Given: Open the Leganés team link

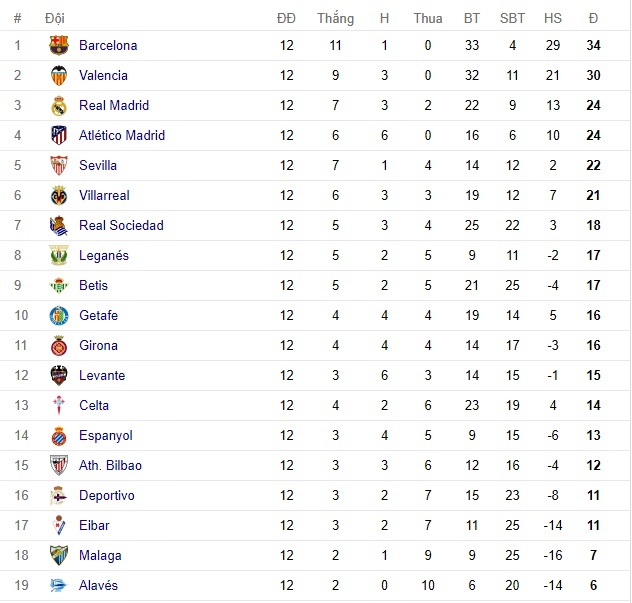Looking at the screenshot, I should (104, 255).
